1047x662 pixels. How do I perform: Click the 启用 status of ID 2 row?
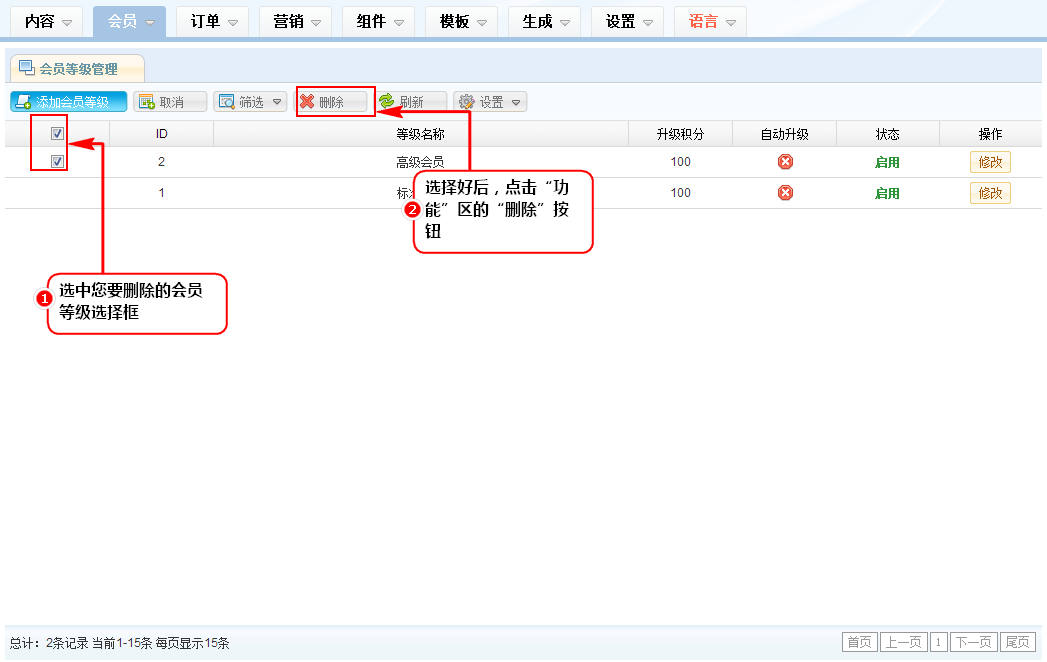(887, 162)
